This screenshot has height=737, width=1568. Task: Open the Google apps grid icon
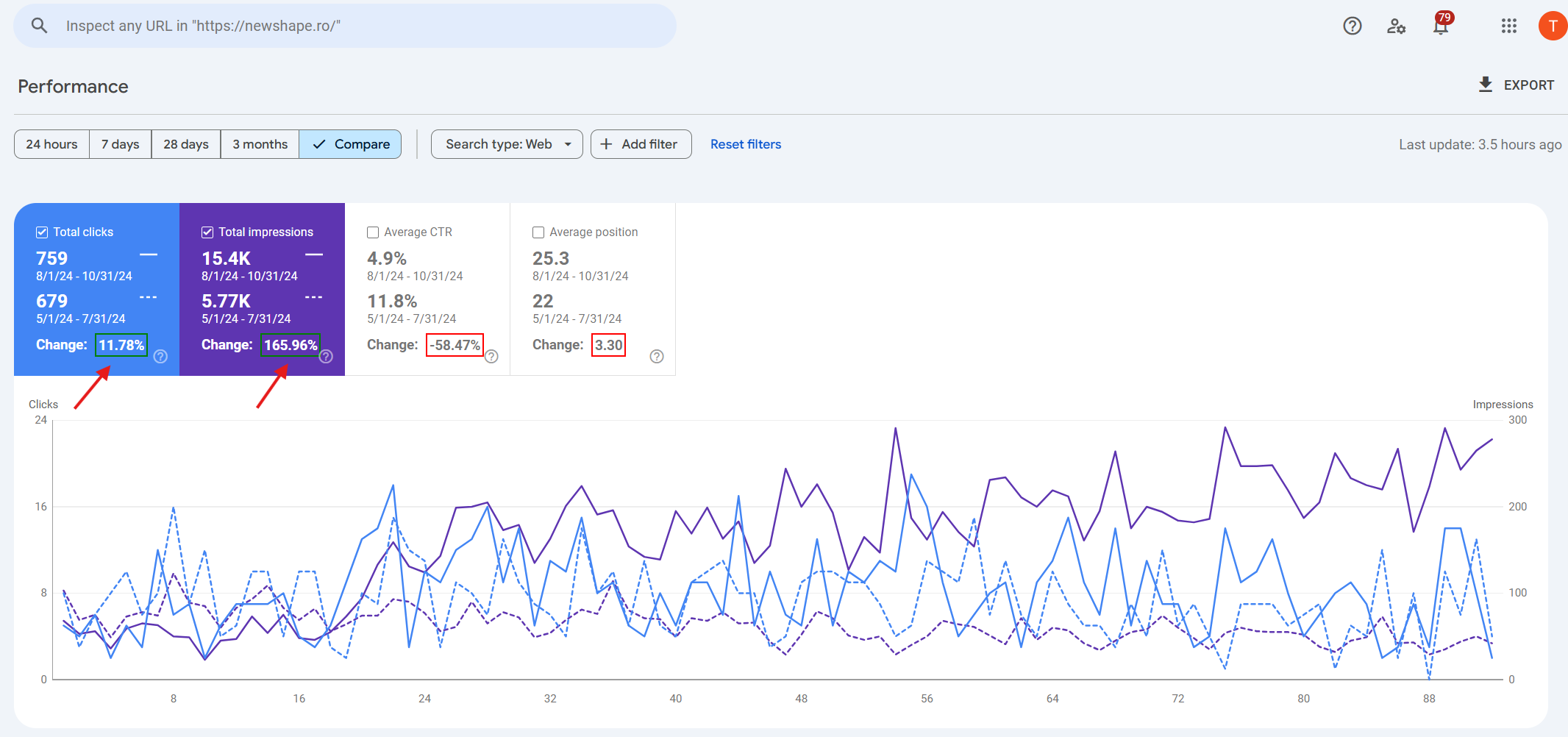[1509, 26]
